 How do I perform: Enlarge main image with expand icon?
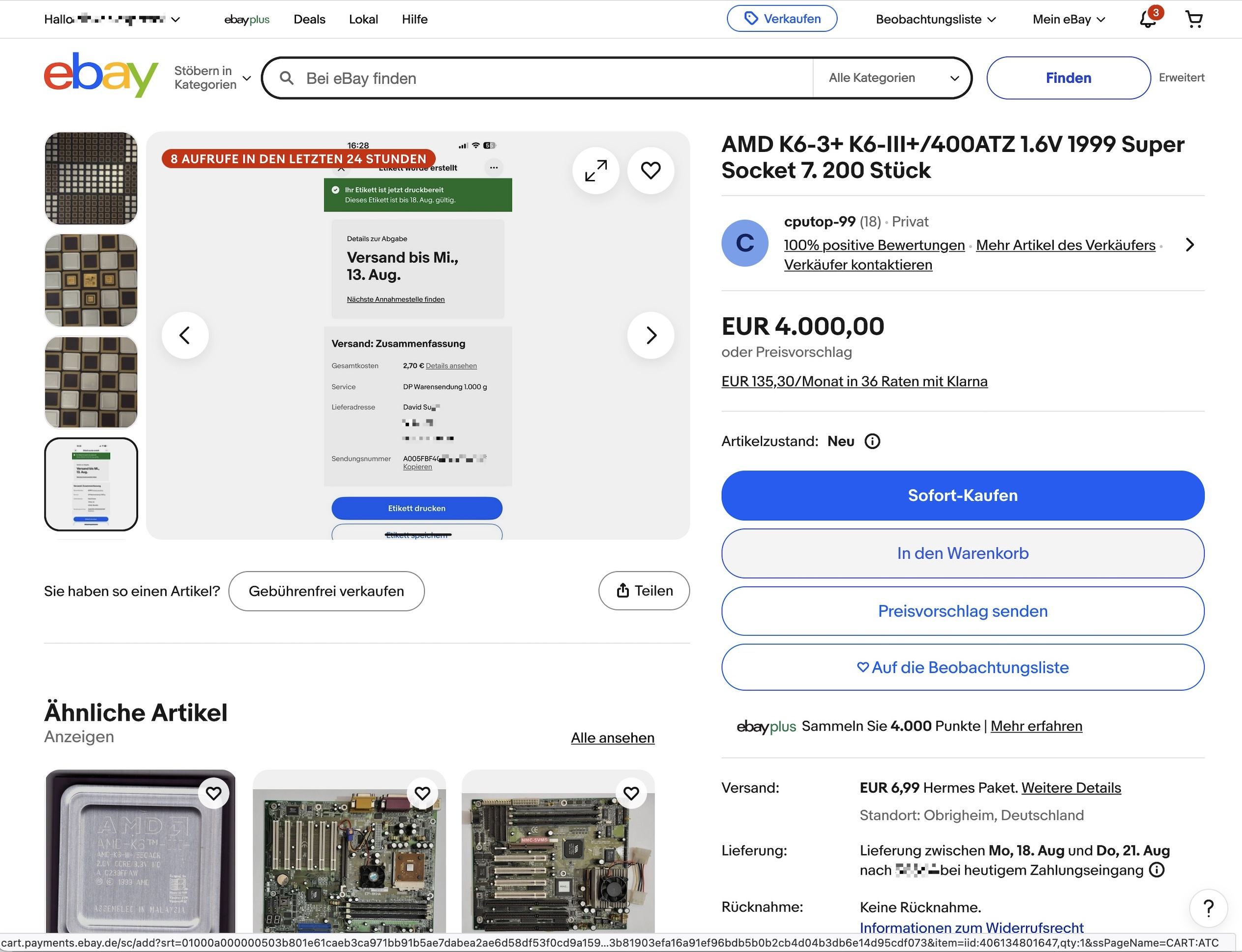pyautogui.click(x=595, y=171)
